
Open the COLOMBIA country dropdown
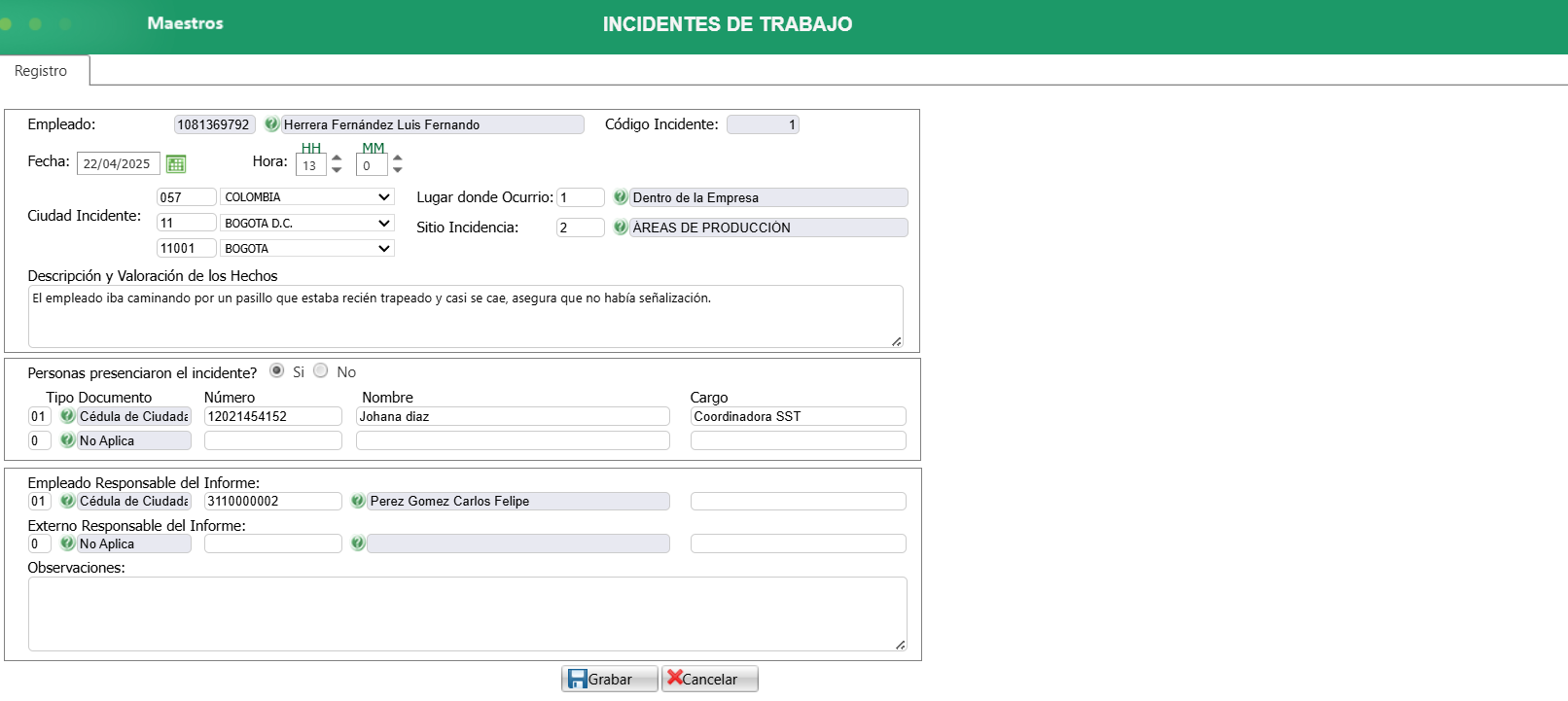[x=307, y=196]
